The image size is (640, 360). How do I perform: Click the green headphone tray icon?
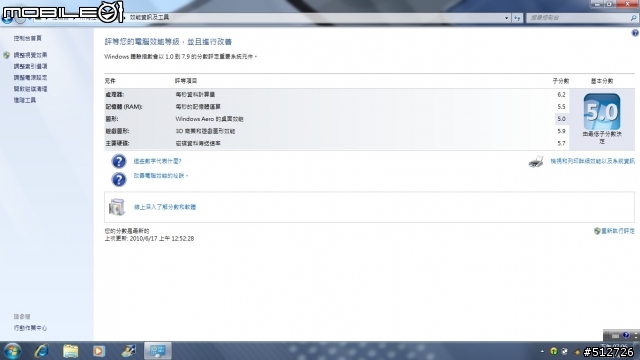tap(554, 351)
